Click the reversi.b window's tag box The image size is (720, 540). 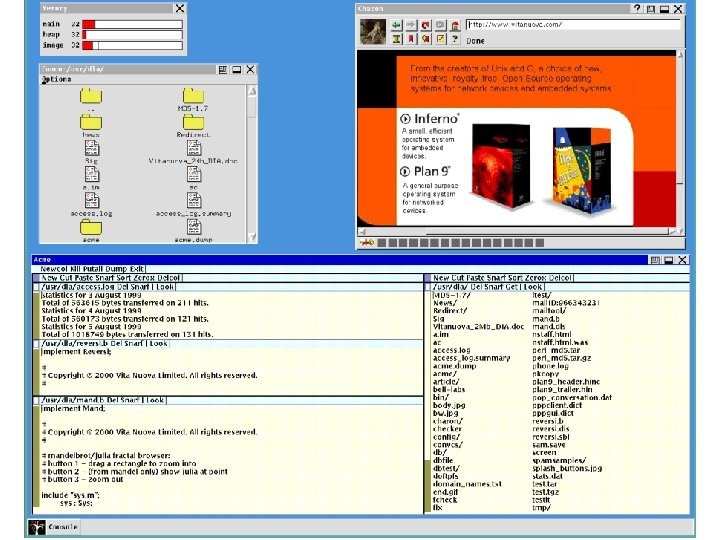[36, 343]
